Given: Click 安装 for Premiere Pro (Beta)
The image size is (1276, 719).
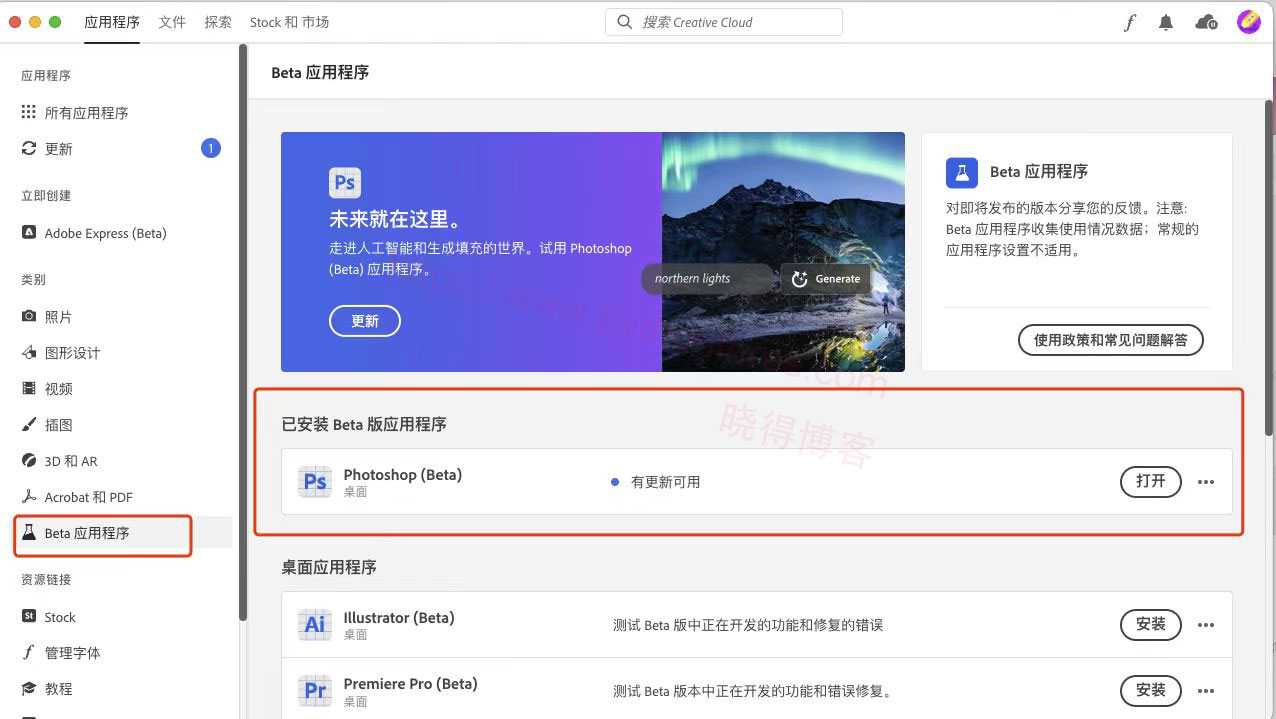Looking at the screenshot, I should (x=1151, y=690).
